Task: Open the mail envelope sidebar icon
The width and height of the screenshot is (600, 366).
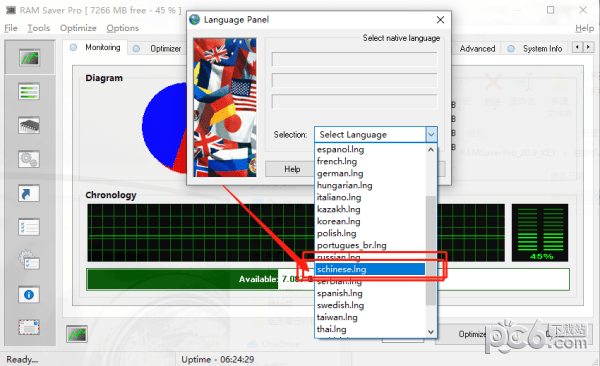Action: 29,328
